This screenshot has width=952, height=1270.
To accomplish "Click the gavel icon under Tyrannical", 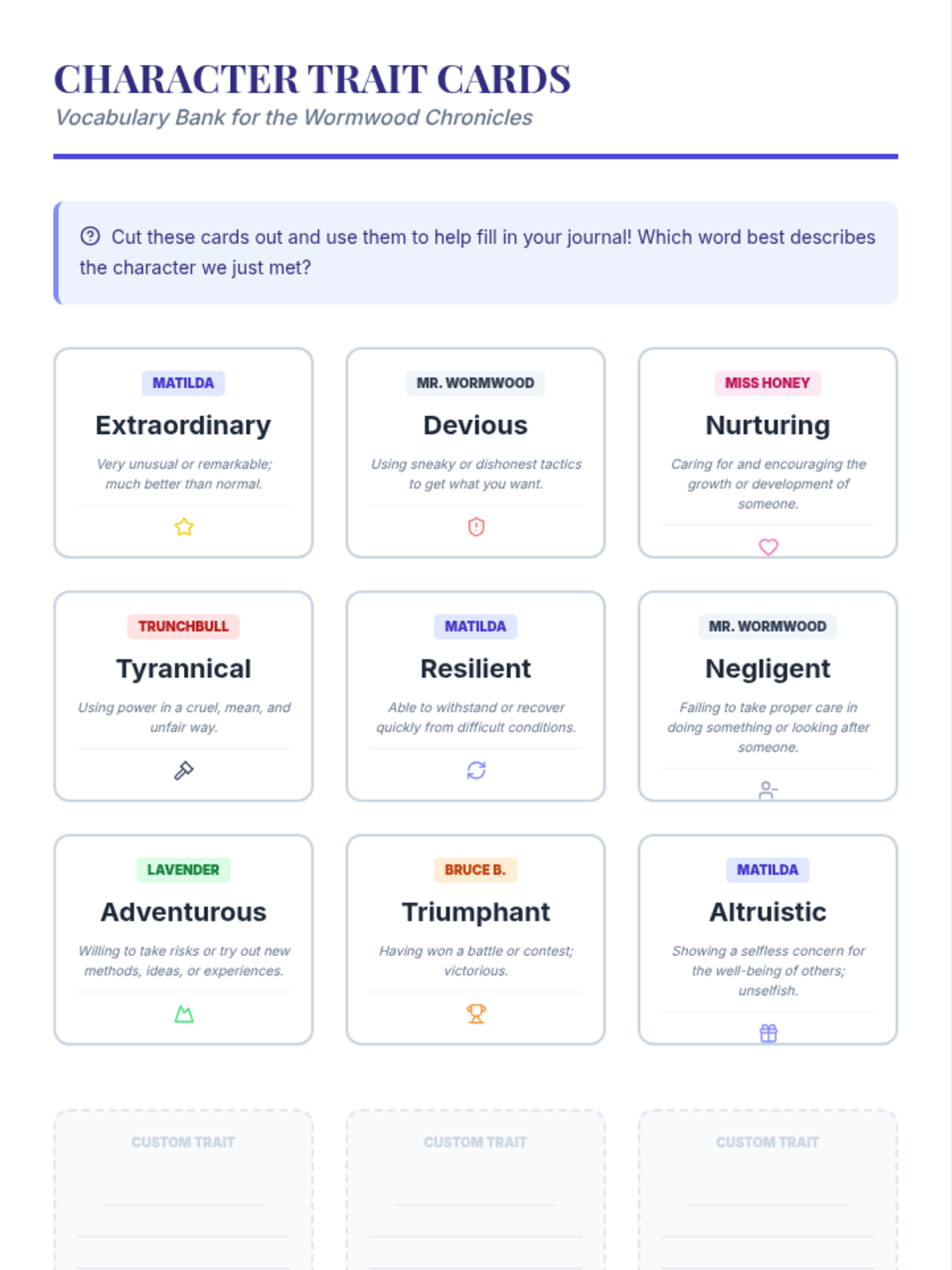I will (x=184, y=771).
